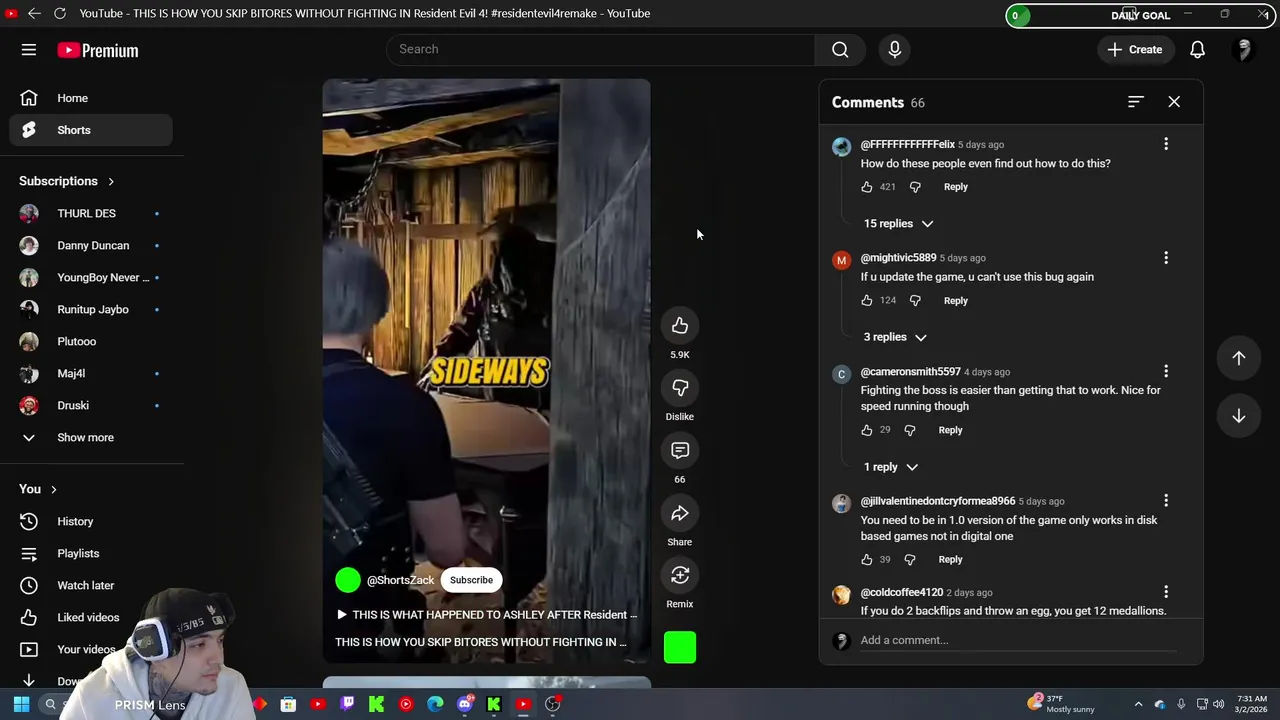The width and height of the screenshot is (1280, 720).
Task: Share this short video
Action: [680, 514]
